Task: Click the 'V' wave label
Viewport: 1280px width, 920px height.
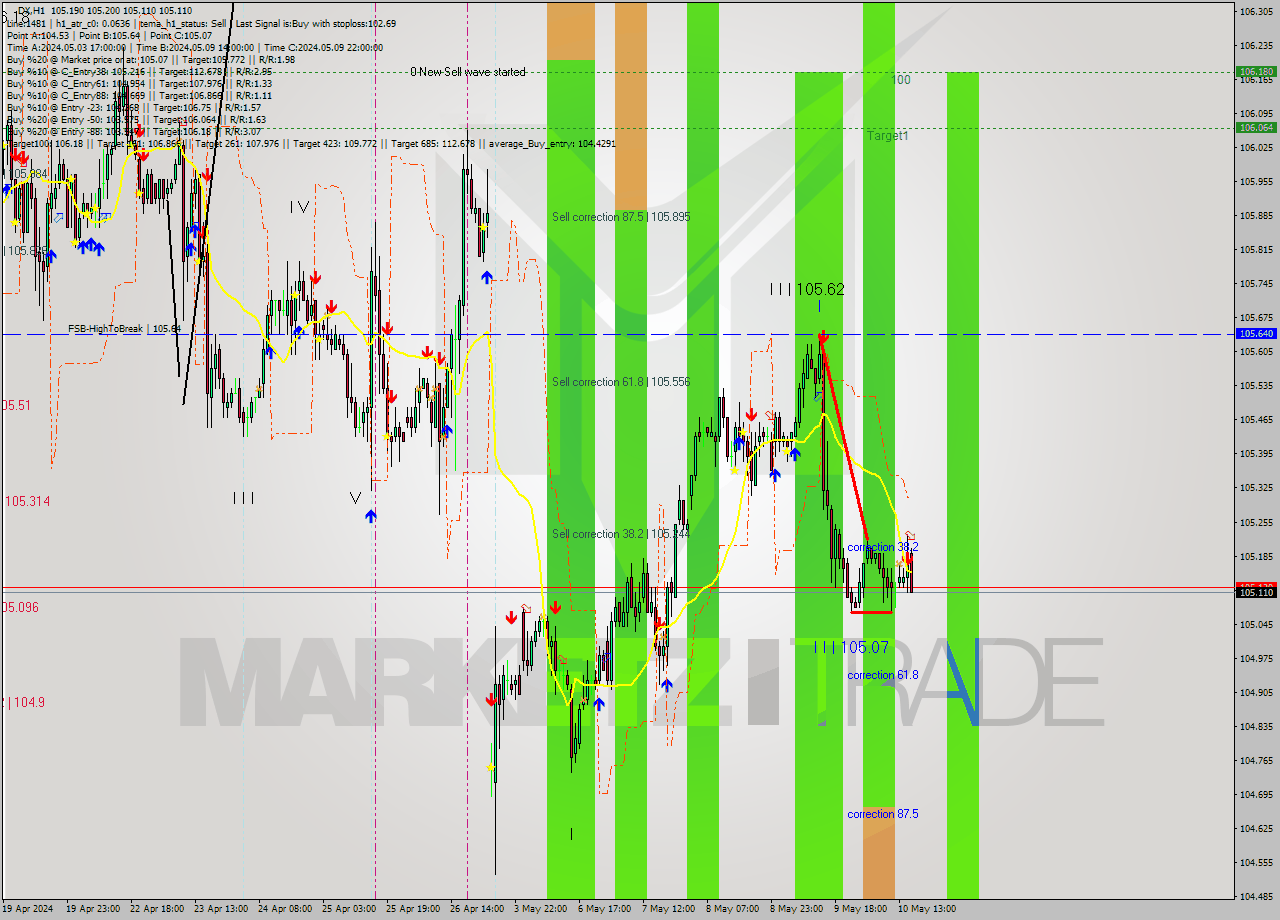Action: coord(355,497)
